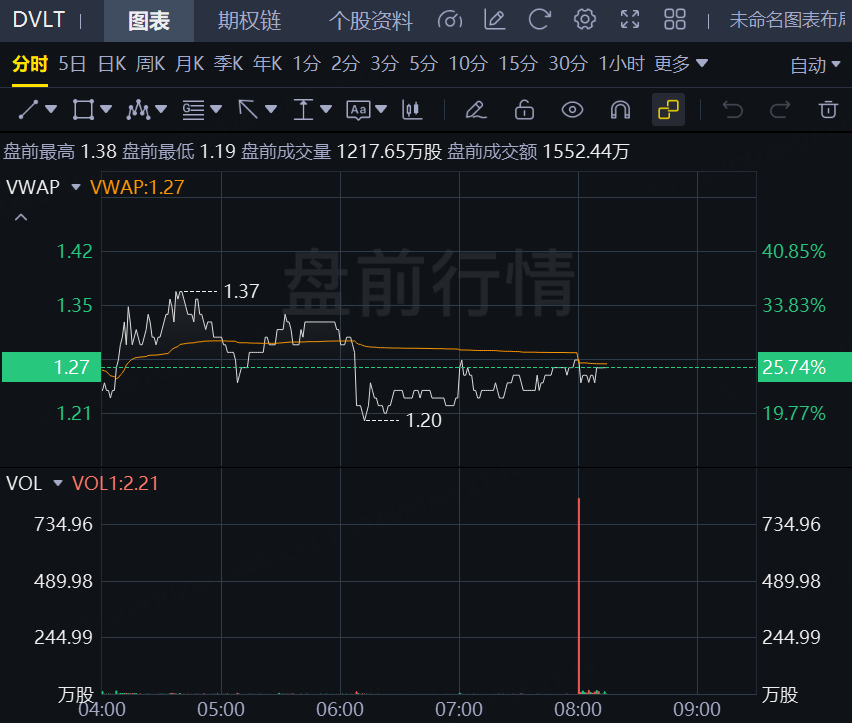Select 5分 timeframe
Image resolution: width=852 pixels, height=723 pixels.
423,64
